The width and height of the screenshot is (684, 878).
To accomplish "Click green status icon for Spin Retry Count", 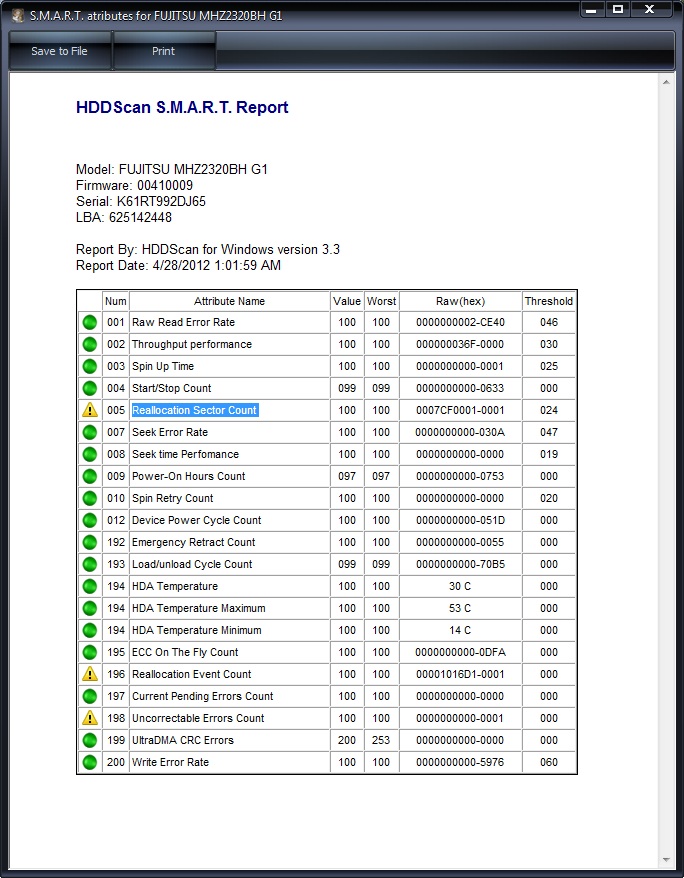I will click(x=90, y=498).
